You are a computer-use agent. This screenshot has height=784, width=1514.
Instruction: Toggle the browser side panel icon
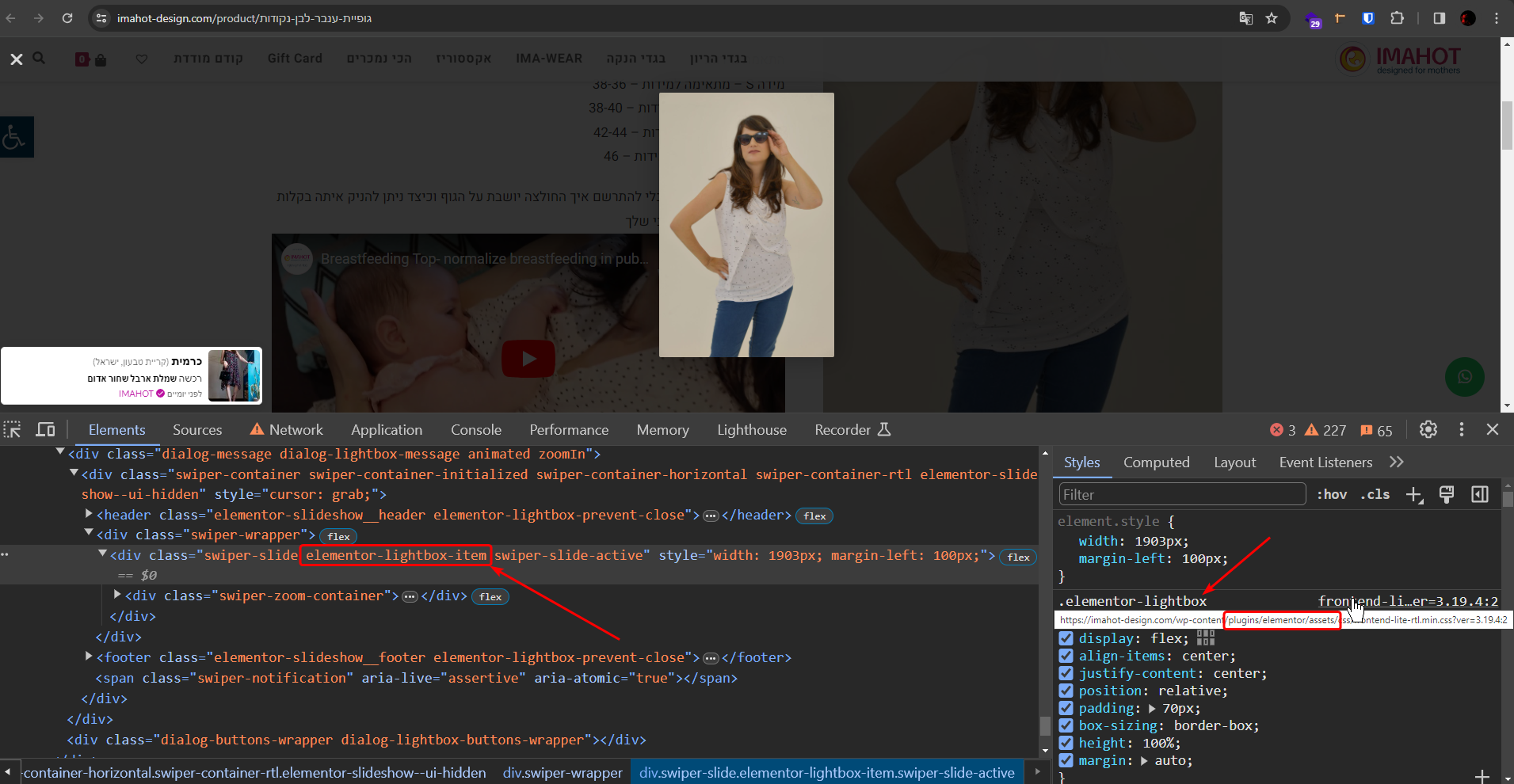(x=1440, y=18)
